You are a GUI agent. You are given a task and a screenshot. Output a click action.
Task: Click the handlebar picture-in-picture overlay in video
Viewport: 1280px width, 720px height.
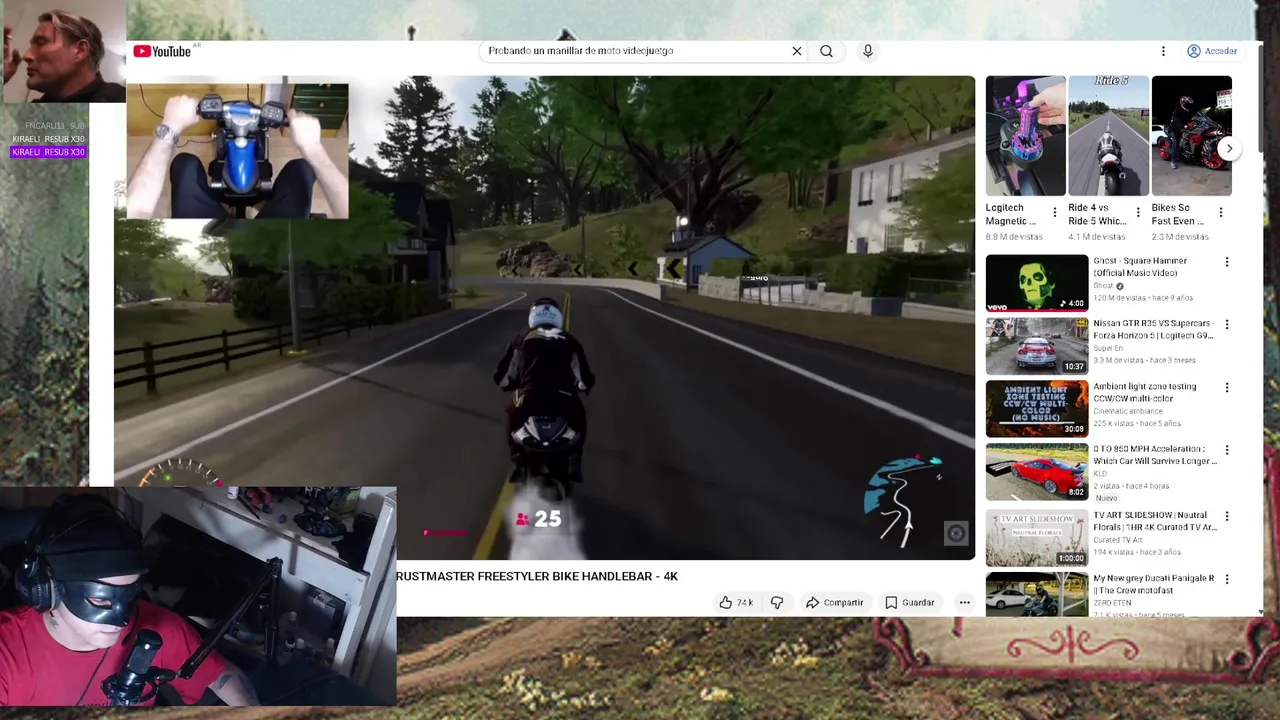click(237, 151)
